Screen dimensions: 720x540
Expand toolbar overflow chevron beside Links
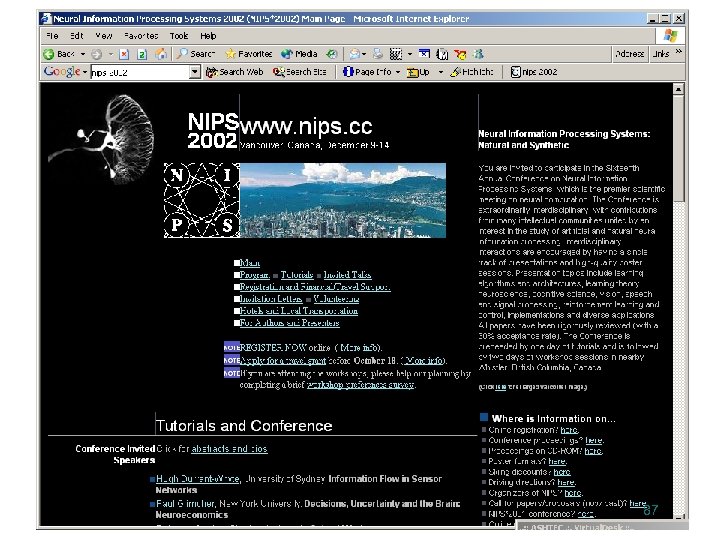679,51
